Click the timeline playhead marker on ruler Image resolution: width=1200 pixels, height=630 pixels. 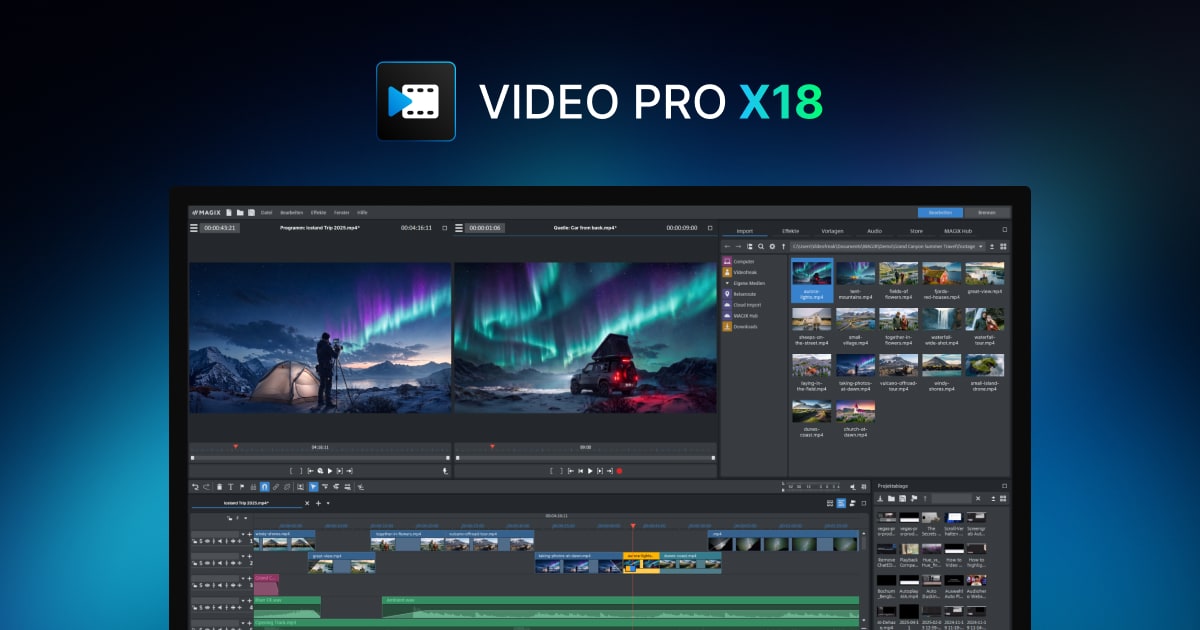tap(632, 525)
